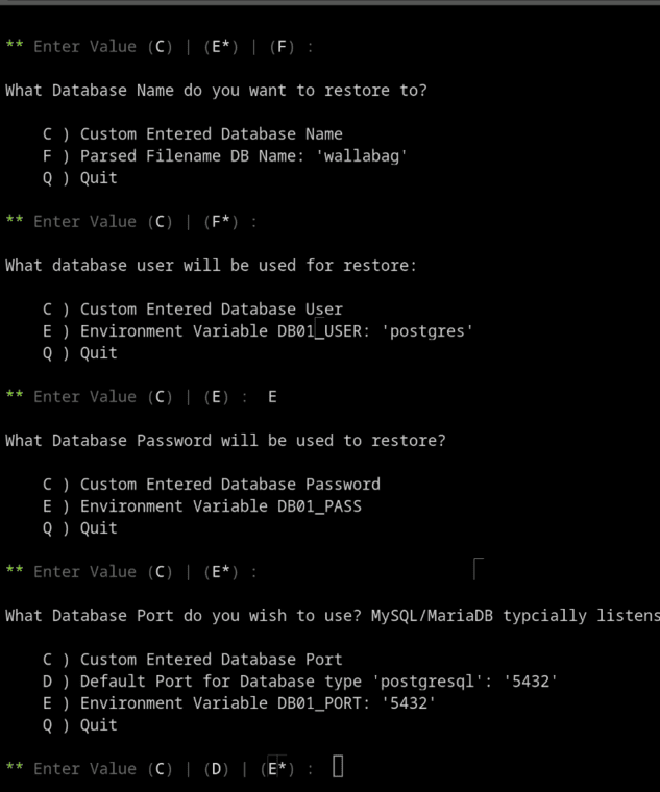Click 'What Database Password will be used to restore?' text
660x792 pixels.
225,441
